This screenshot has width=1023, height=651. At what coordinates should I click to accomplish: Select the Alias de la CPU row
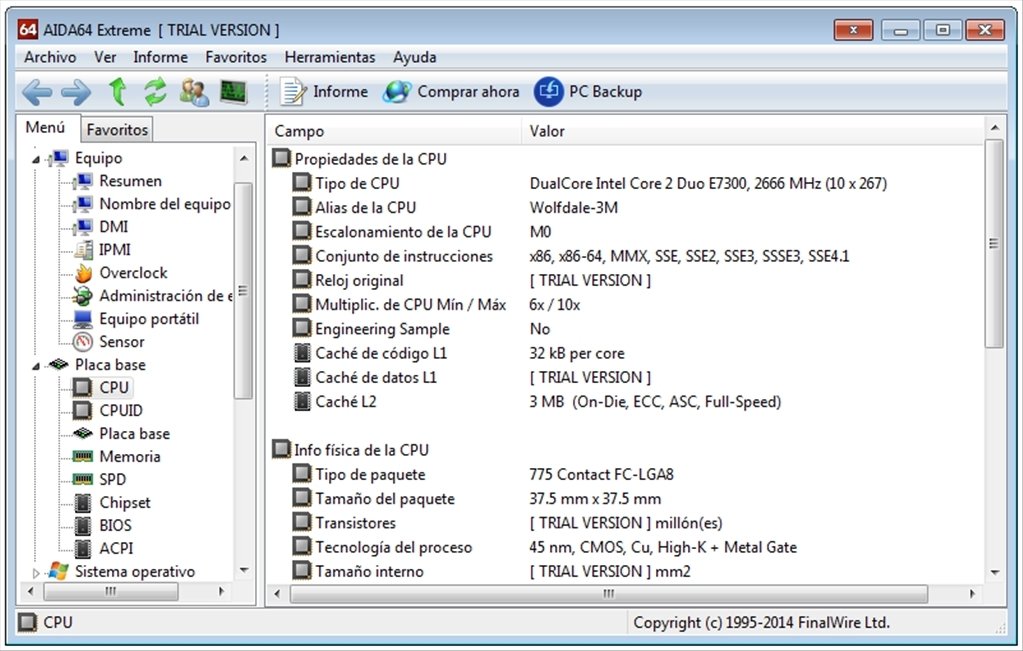click(x=626, y=207)
